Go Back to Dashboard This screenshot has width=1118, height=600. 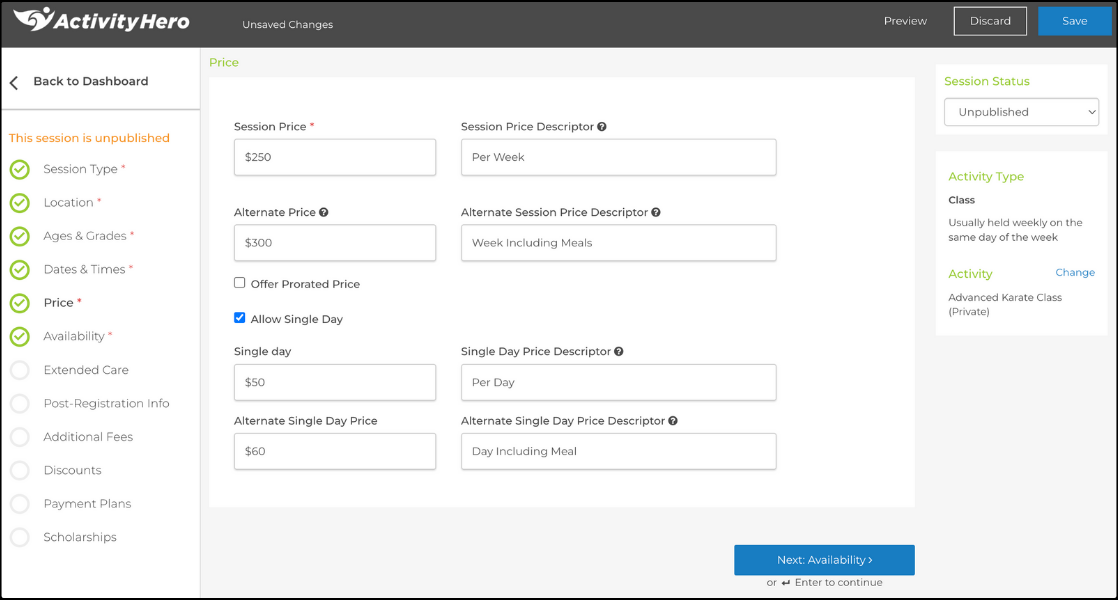pyautogui.click(x=91, y=81)
